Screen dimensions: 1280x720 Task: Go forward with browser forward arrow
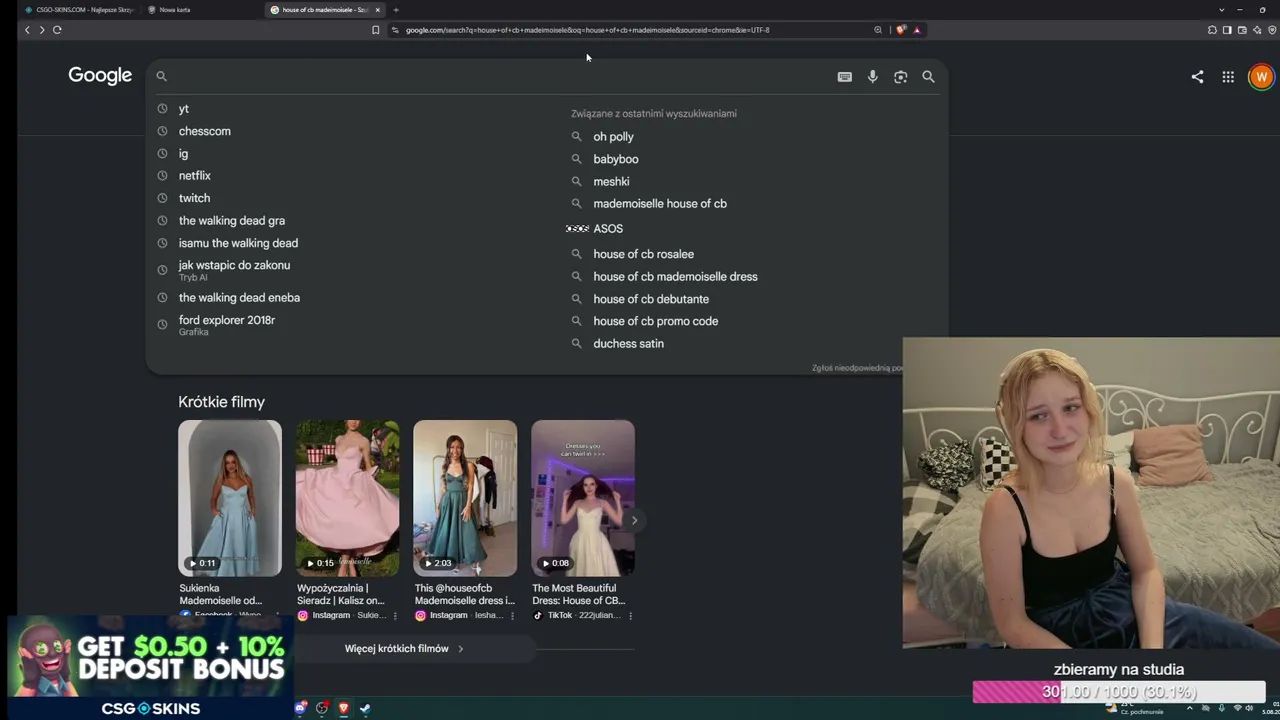click(41, 30)
